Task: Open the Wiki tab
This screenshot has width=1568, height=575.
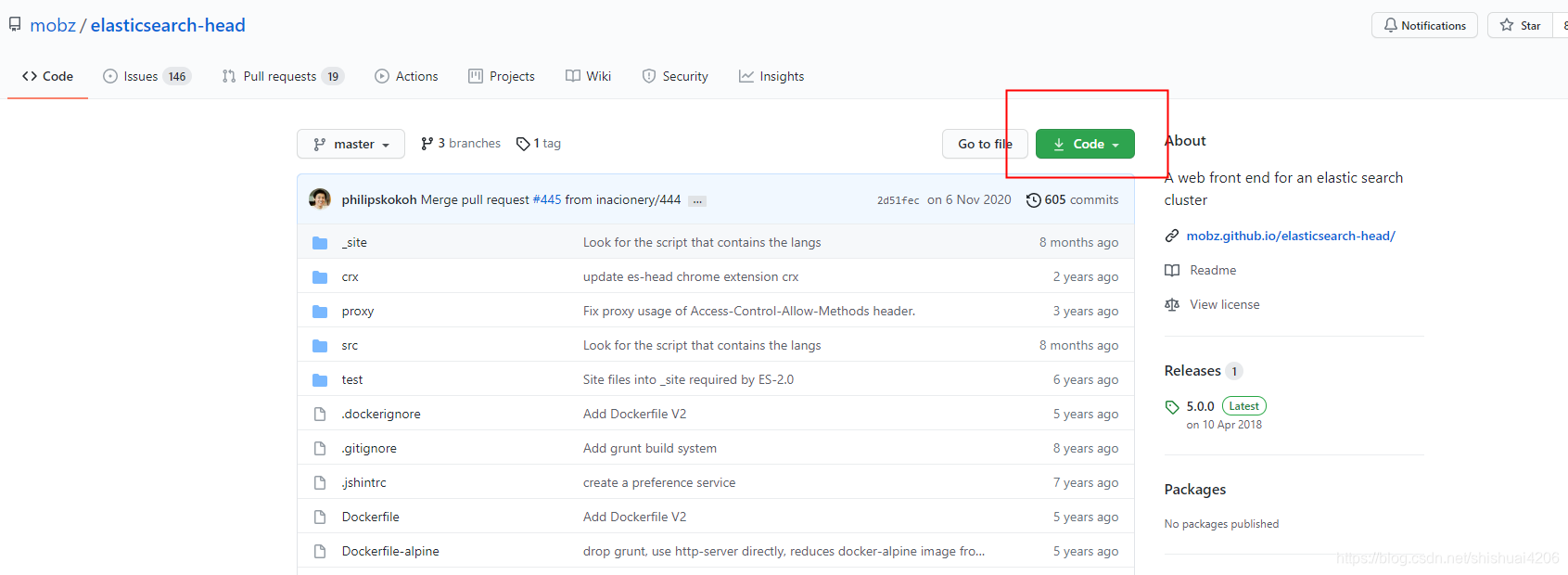Action: [588, 76]
